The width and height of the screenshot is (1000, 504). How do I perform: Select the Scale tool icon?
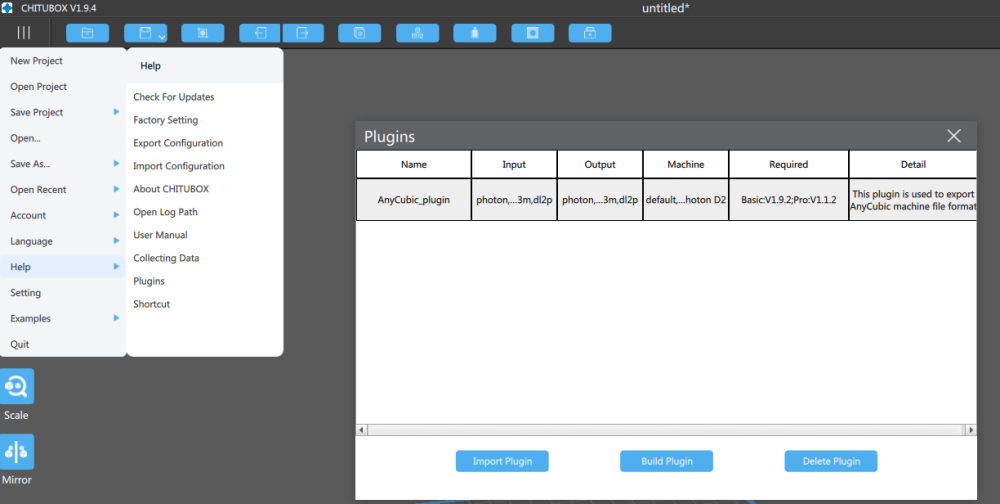tap(17, 386)
